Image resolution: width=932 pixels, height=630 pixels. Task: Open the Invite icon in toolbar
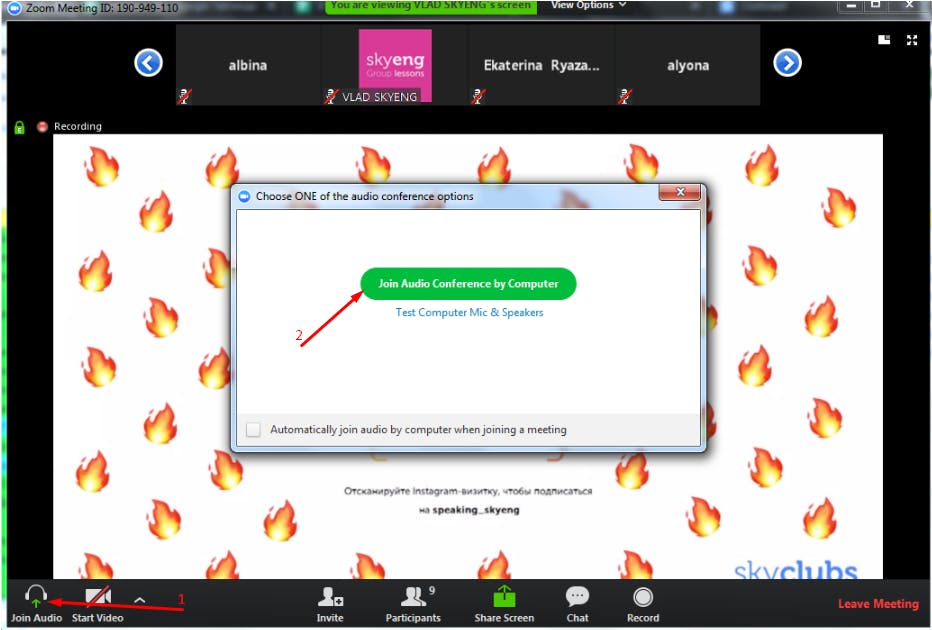pyautogui.click(x=330, y=597)
